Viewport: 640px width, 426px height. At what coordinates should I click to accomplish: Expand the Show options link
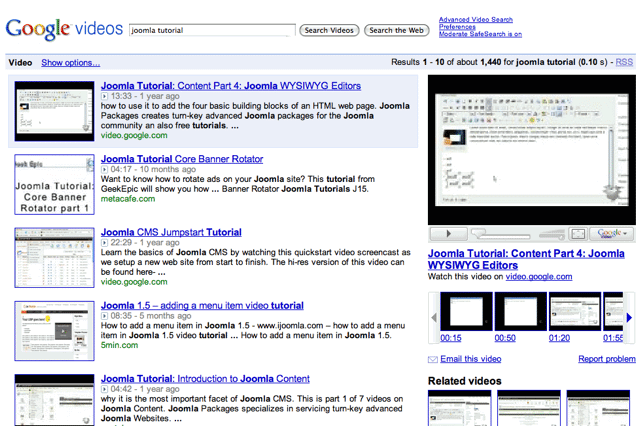click(70, 62)
